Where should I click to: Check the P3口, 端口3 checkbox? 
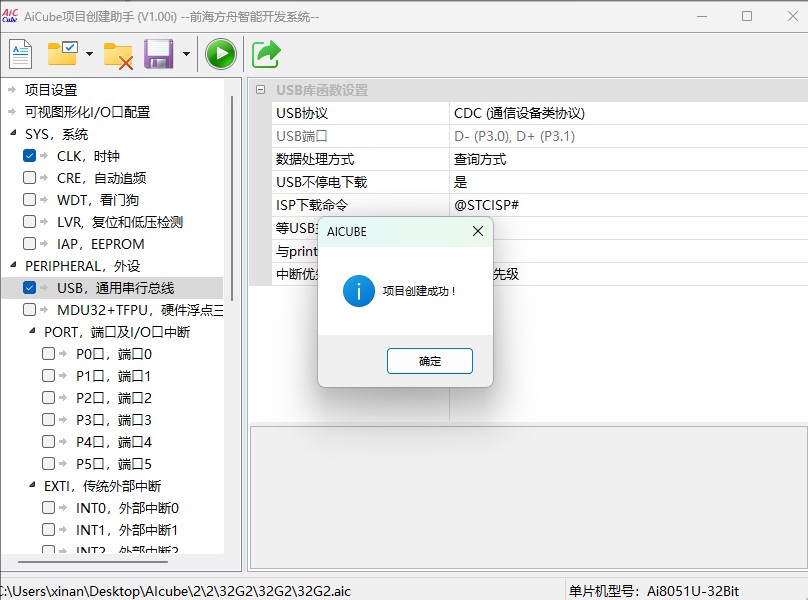[48, 420]
